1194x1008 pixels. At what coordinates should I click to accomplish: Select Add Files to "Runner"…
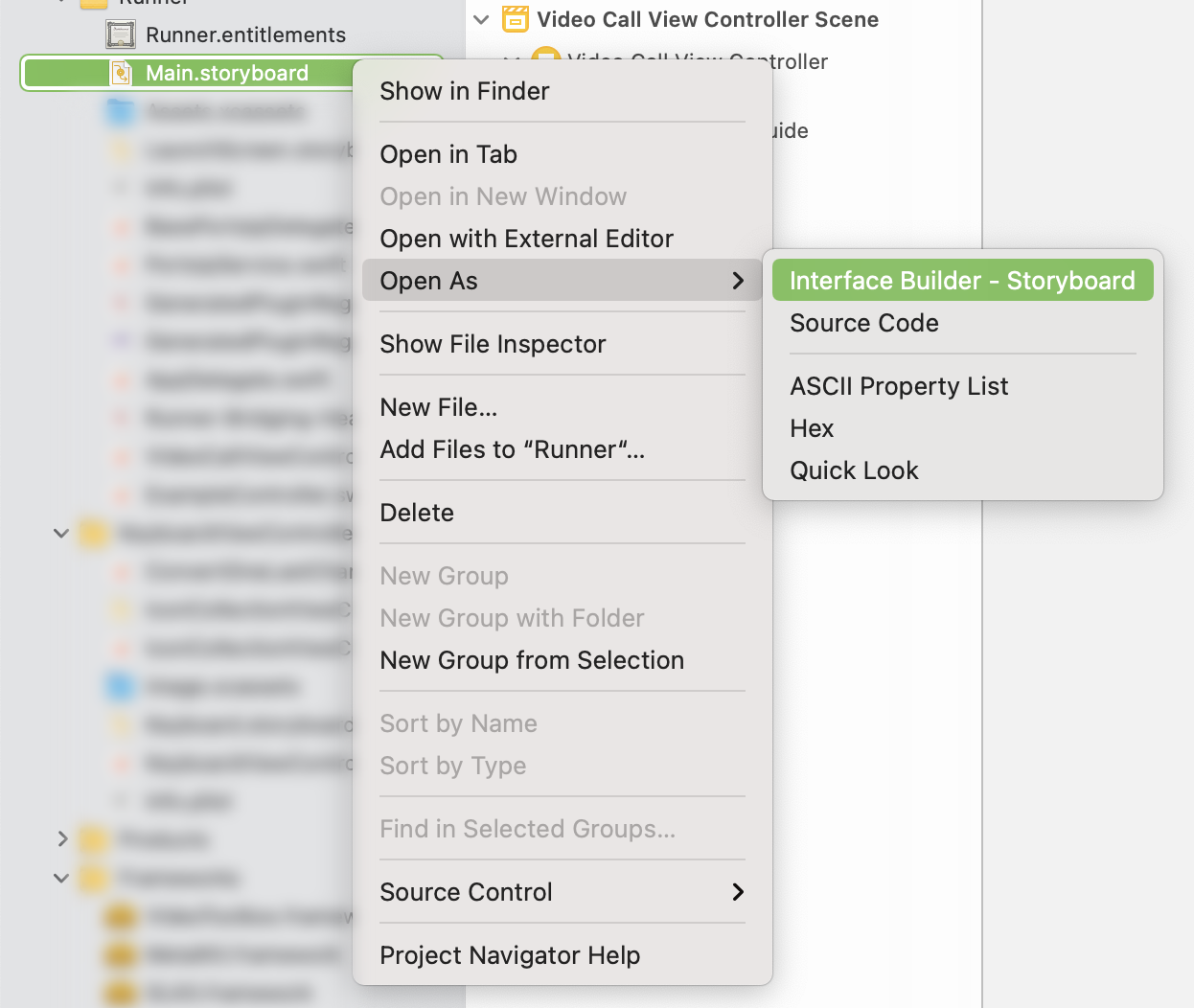click(x=512, y=449)
